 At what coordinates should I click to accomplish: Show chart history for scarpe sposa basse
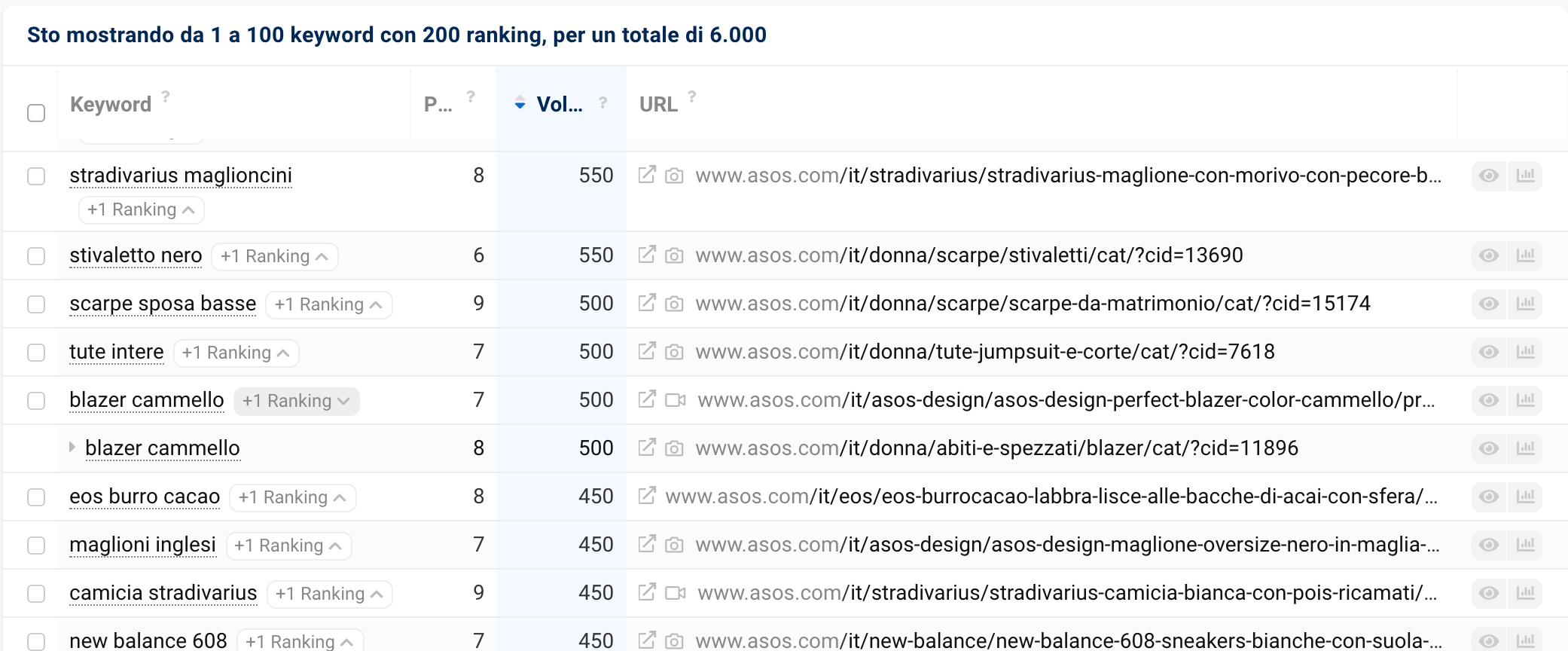click(x=1525, y=304)
